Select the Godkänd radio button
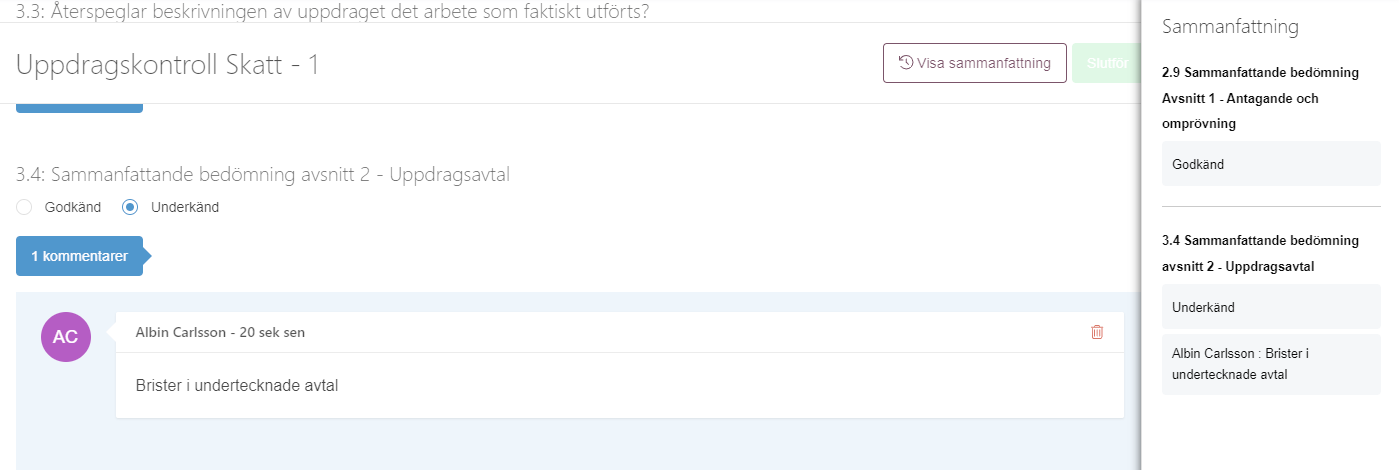1399x470 pixels. click(x=24, y=207)
